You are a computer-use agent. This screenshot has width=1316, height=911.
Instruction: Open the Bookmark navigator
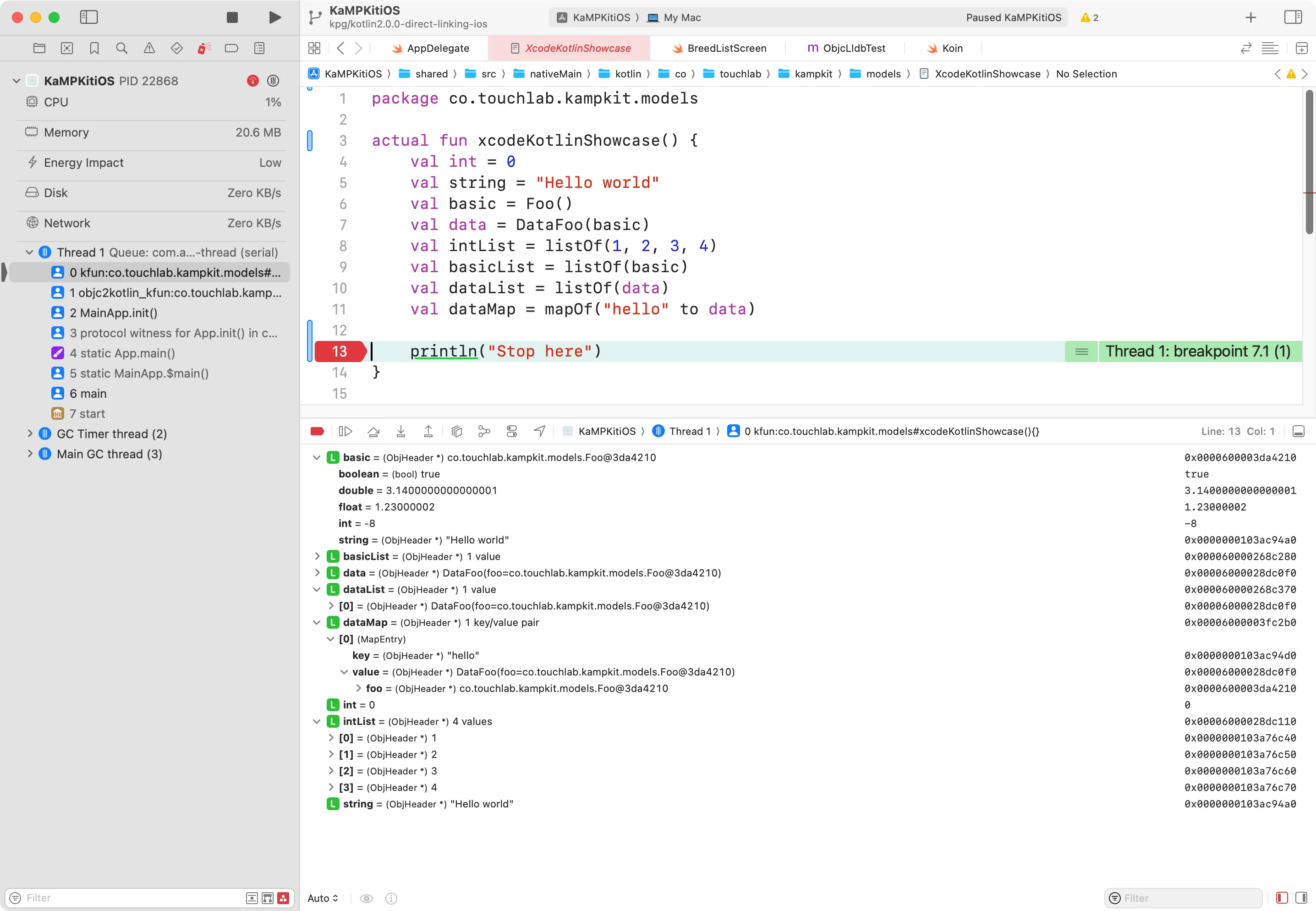pyautogui.click(x=94, y=48)
